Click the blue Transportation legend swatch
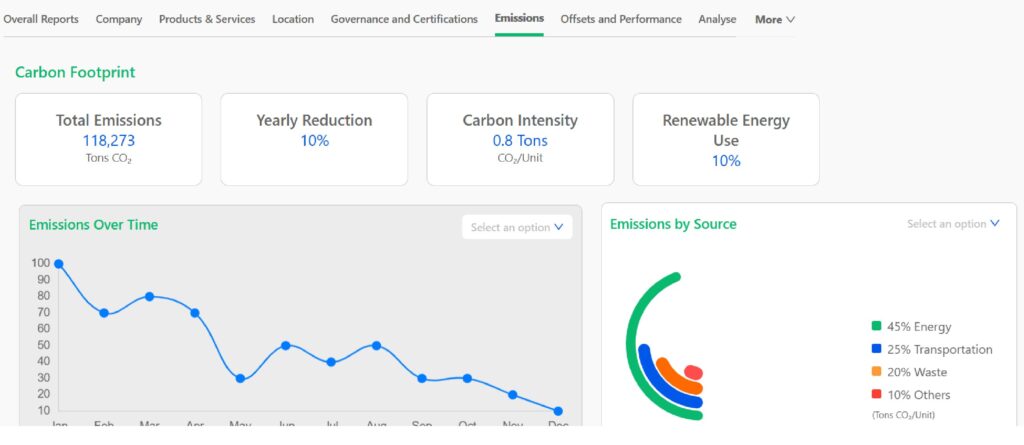This screenshot has height=445, width=1024. point(877,349)
